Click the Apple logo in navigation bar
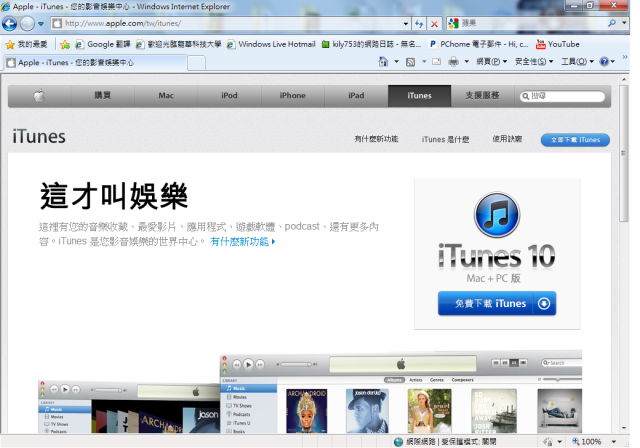640x448 pixels. pos(39,96)
